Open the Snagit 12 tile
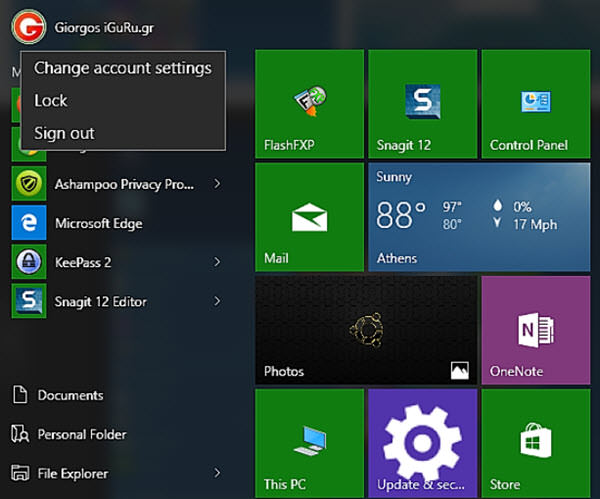Viewport: 600px width, 499px height. tap(423, 104)
